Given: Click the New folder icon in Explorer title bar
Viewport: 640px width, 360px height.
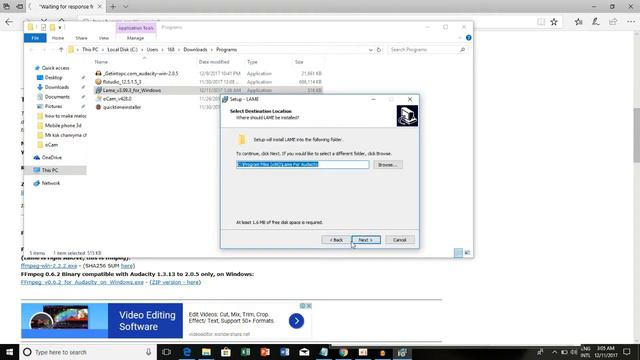Looking at the screenshot, I should click(x=52, y=28).
